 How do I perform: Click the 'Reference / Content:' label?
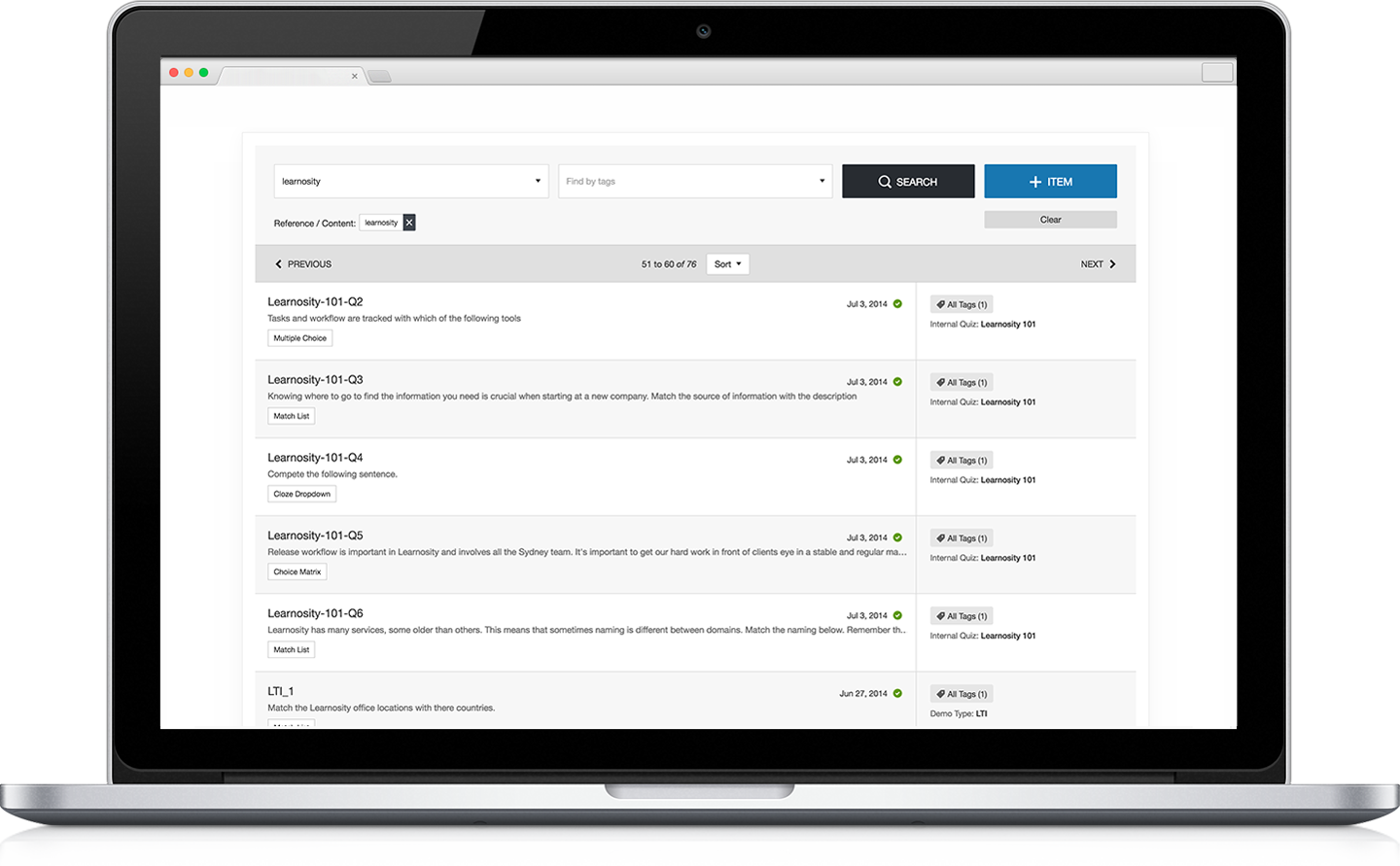[315, 224]
